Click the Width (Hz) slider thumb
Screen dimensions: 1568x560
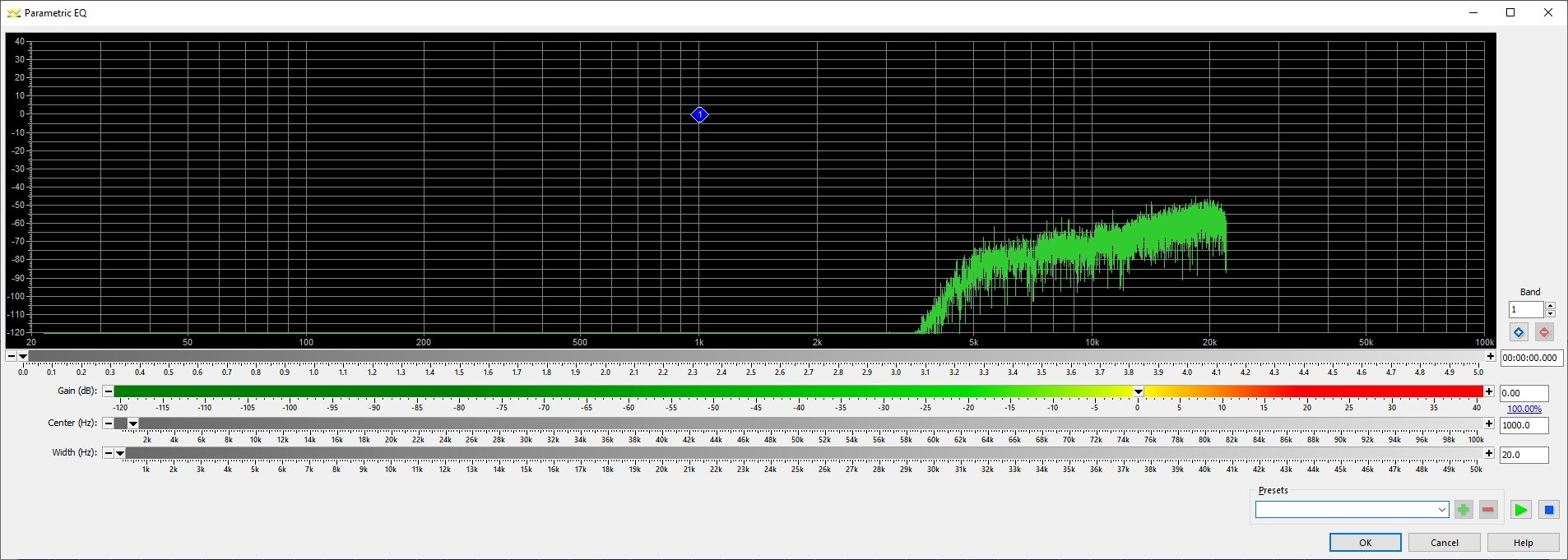(x=120, y=453)
